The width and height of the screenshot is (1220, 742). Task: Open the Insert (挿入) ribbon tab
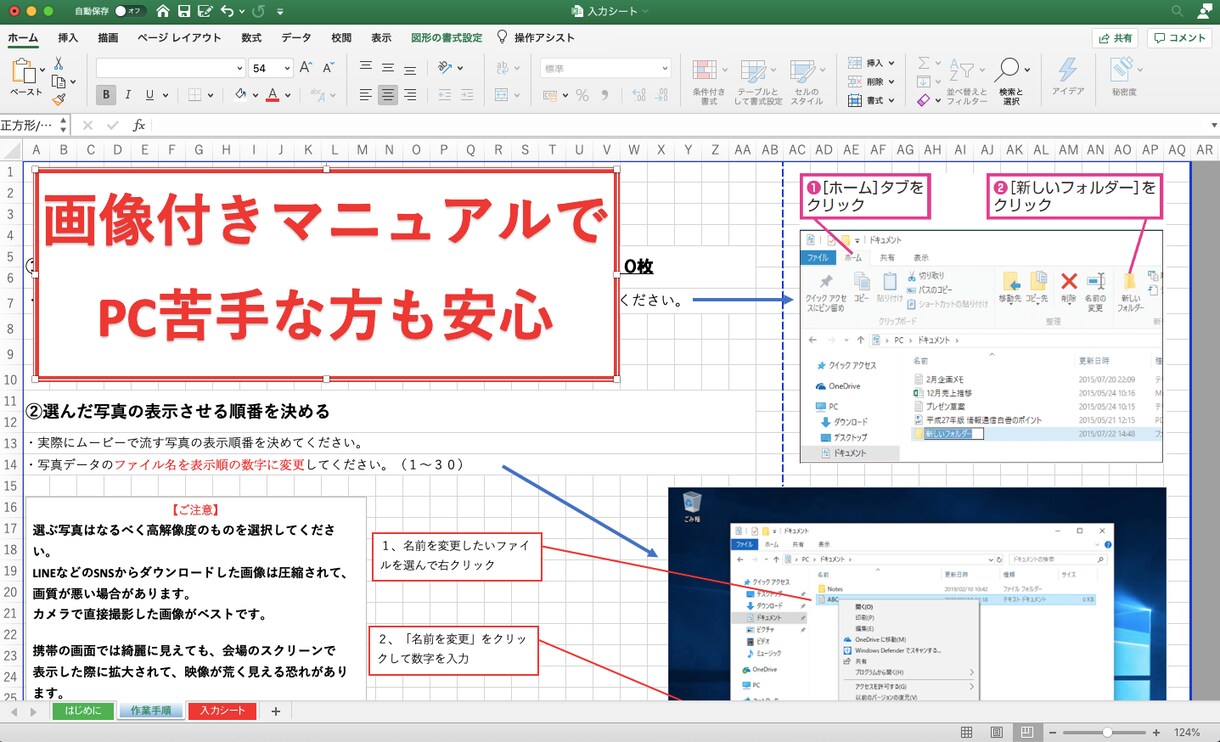pos(68,38)
